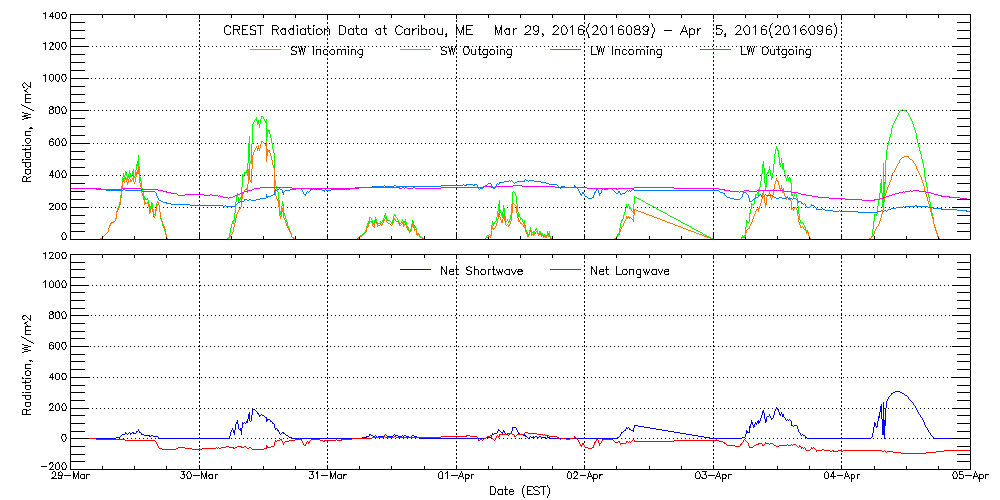Click the 05-Apr date tick label
The height and width of the screenshot is (500, 1000).
[968, 477]
